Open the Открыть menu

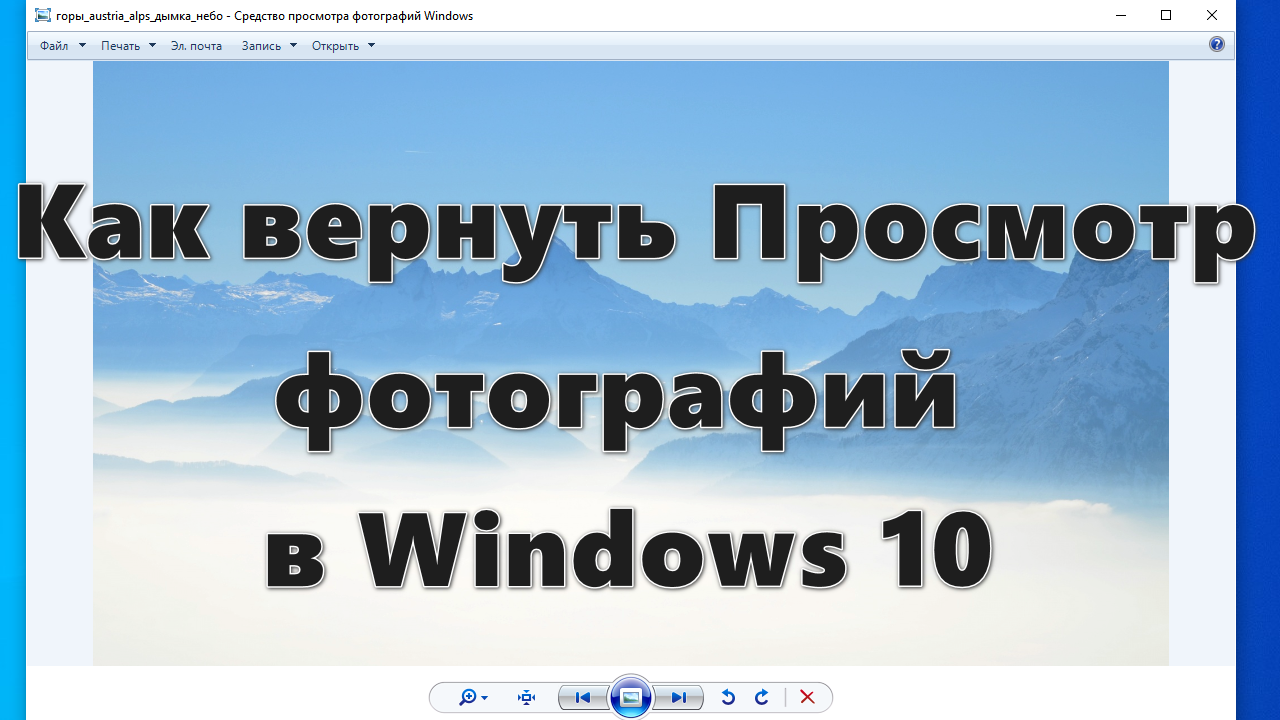[343, 46]
